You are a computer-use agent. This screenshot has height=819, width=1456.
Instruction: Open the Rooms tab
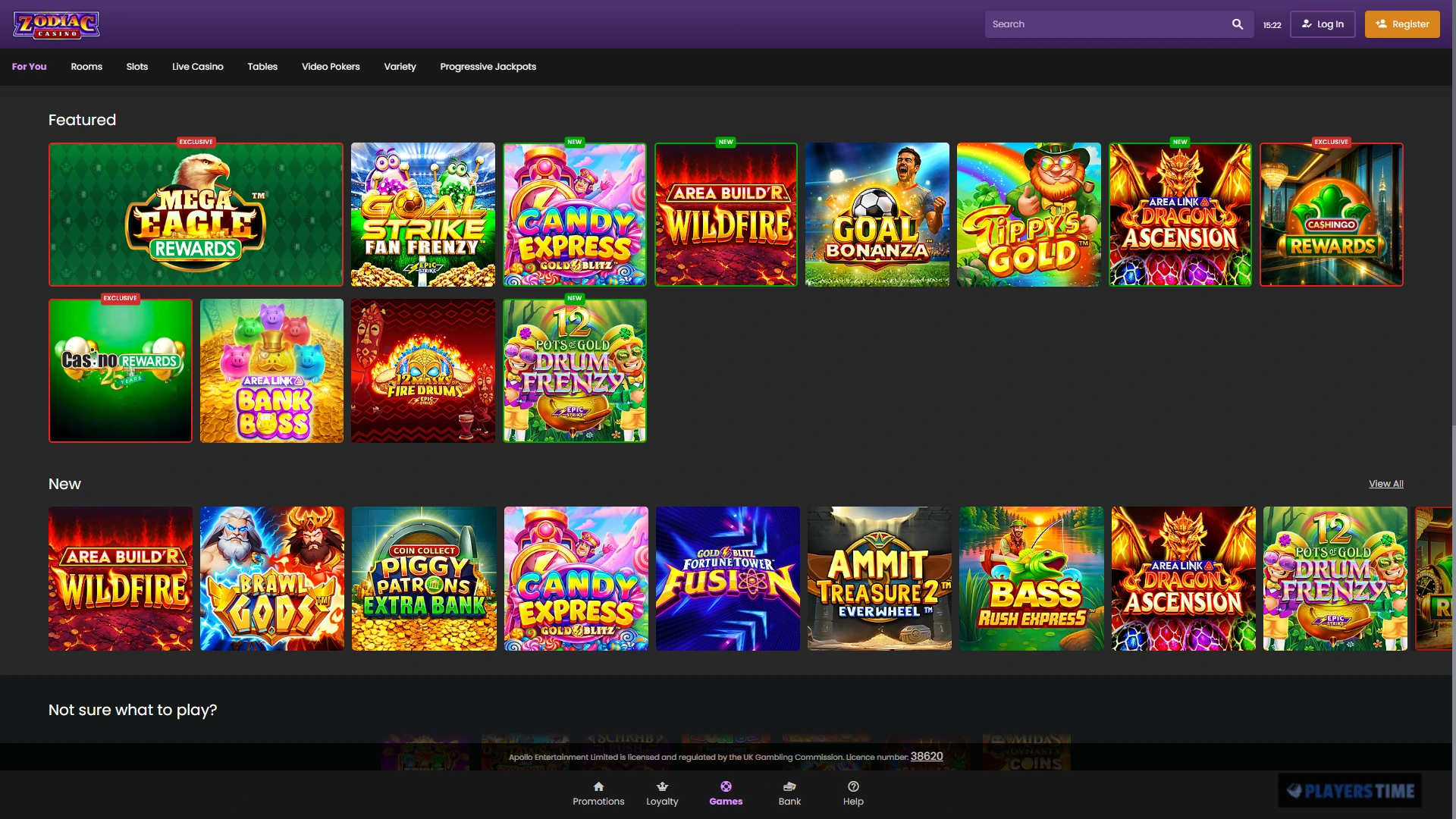86,67
